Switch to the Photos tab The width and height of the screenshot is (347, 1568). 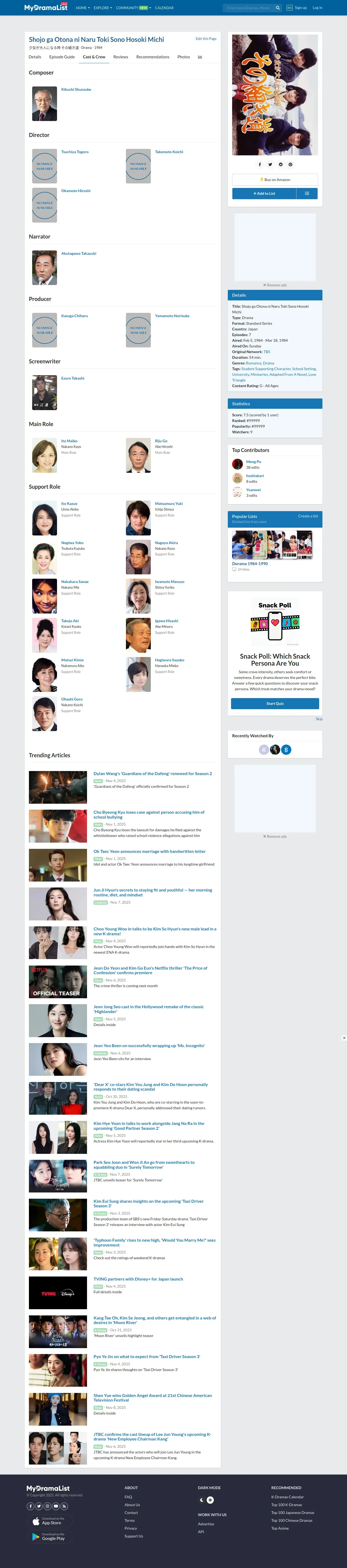184,57
